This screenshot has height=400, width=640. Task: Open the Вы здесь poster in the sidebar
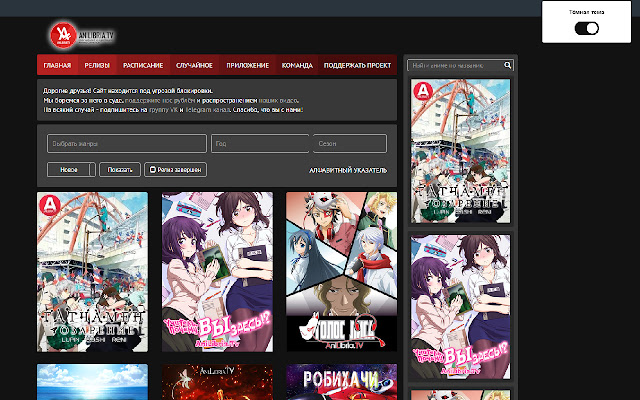click(460, 307)
